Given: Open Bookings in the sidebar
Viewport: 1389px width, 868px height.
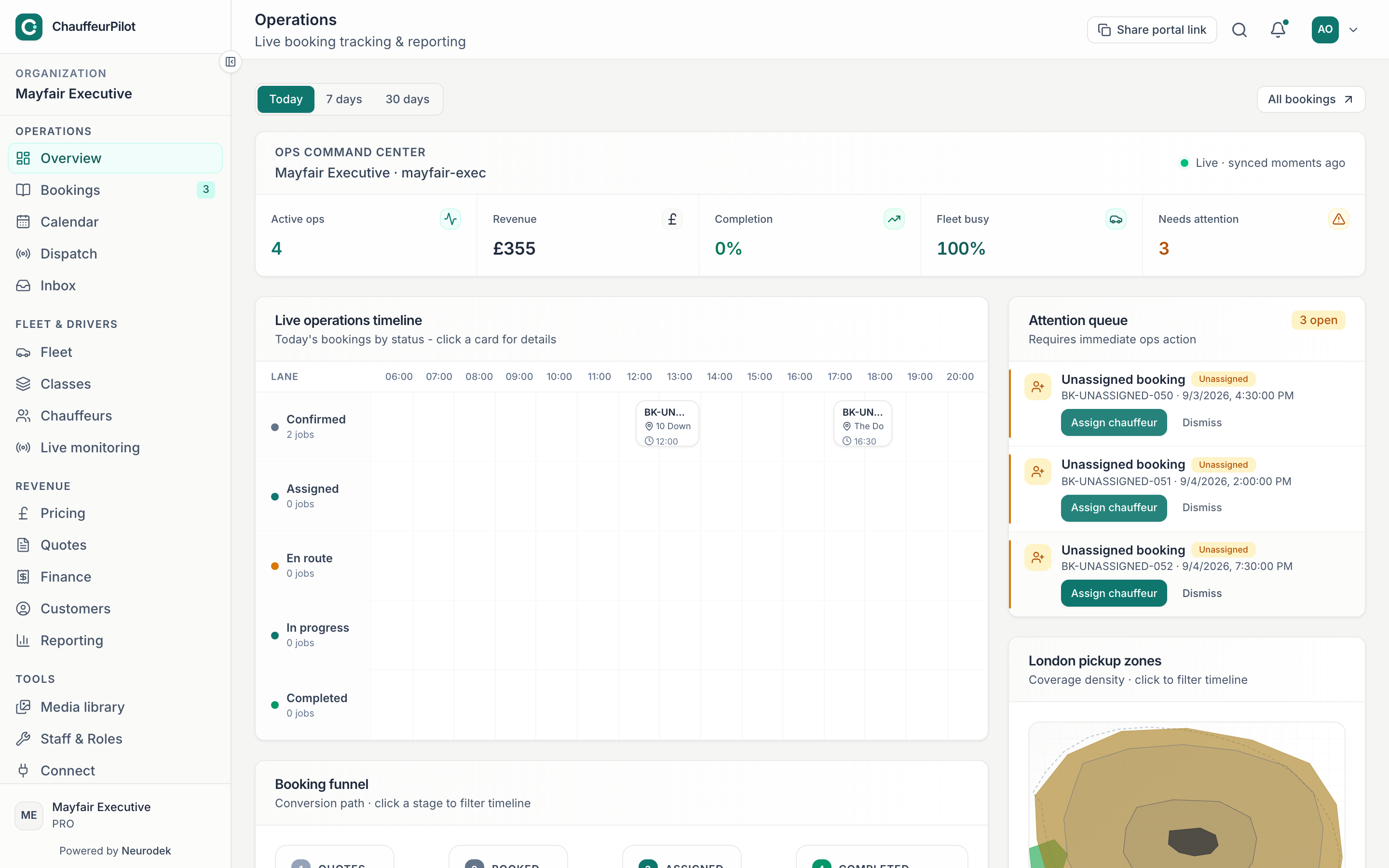Looking at the screenshot, I should (115, 190).
